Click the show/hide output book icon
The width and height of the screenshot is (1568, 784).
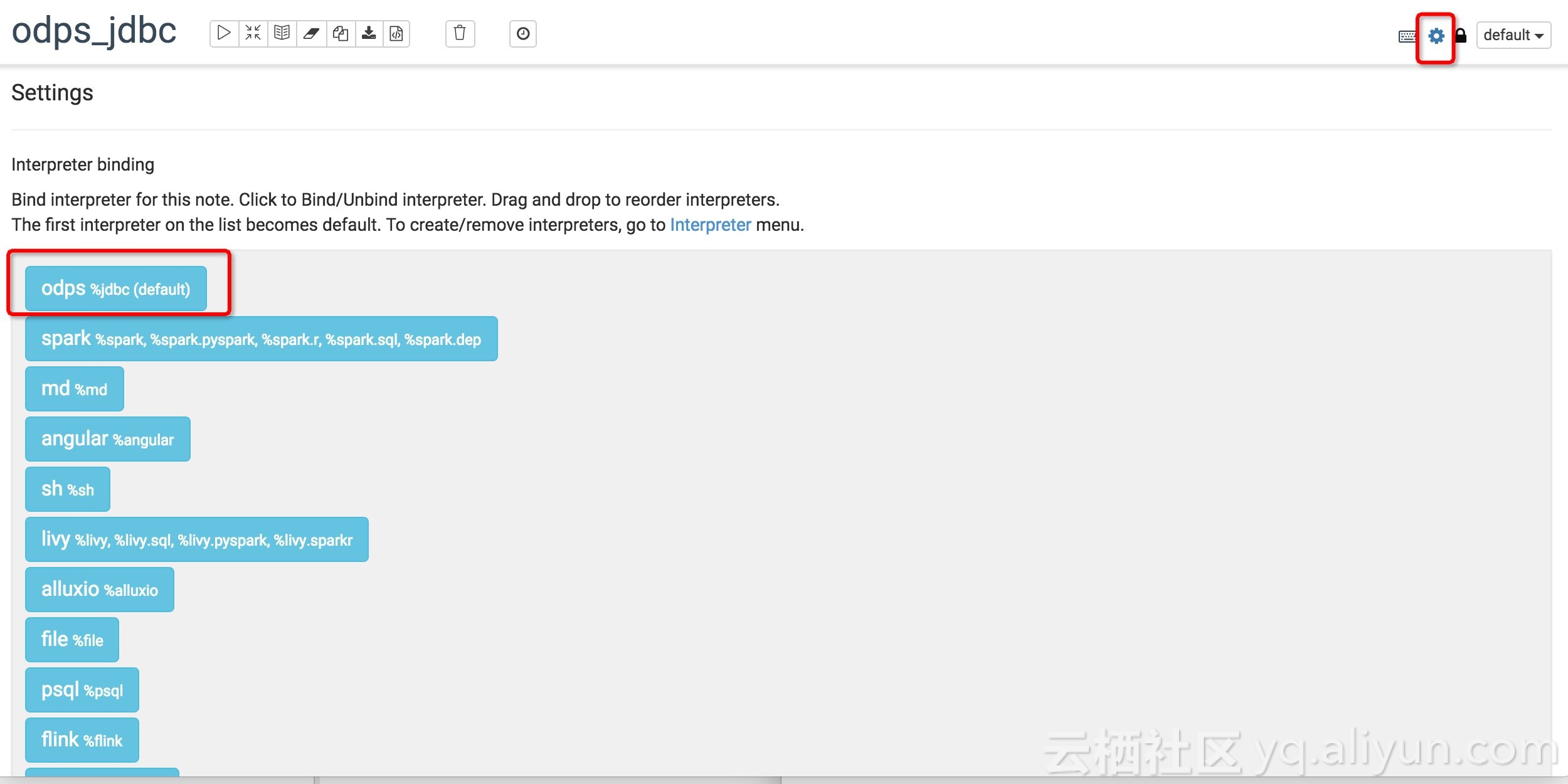[282, 33]
